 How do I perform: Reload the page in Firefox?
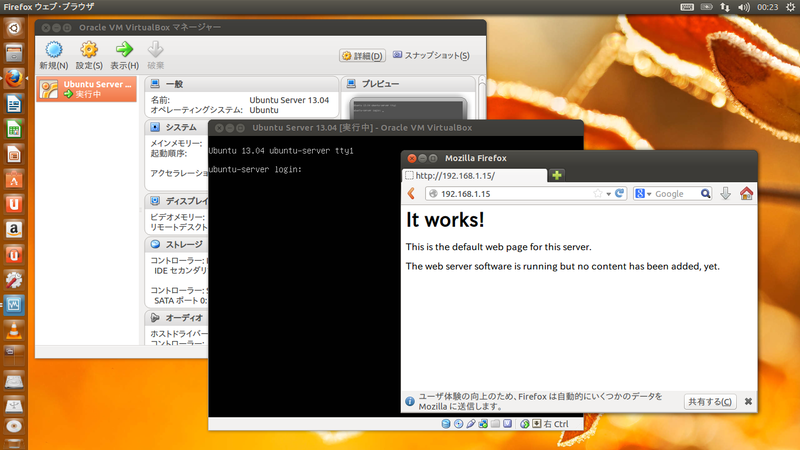[619, 193]
